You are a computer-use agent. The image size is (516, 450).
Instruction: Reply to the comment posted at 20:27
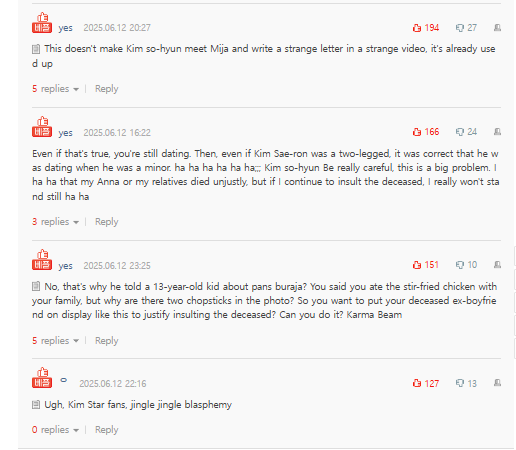coord(107,89)
